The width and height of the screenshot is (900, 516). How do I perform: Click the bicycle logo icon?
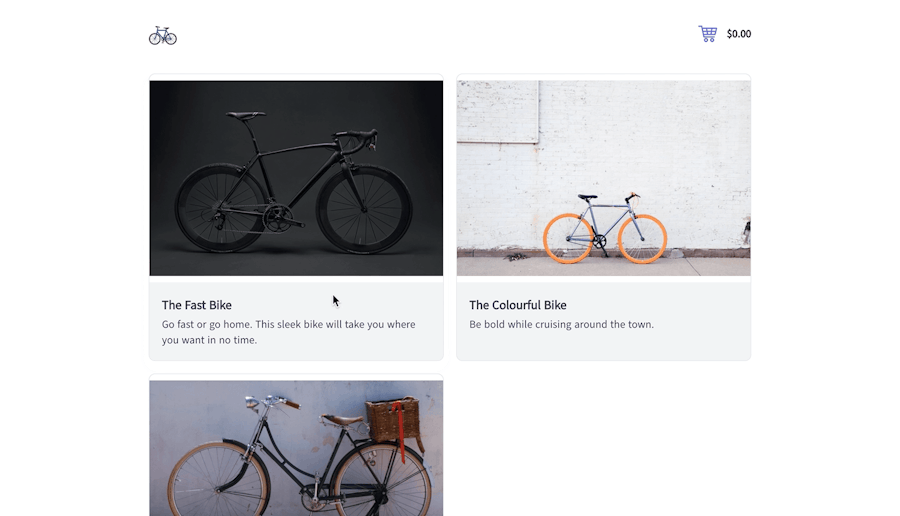pyautogui.click(x=162, y=36)
